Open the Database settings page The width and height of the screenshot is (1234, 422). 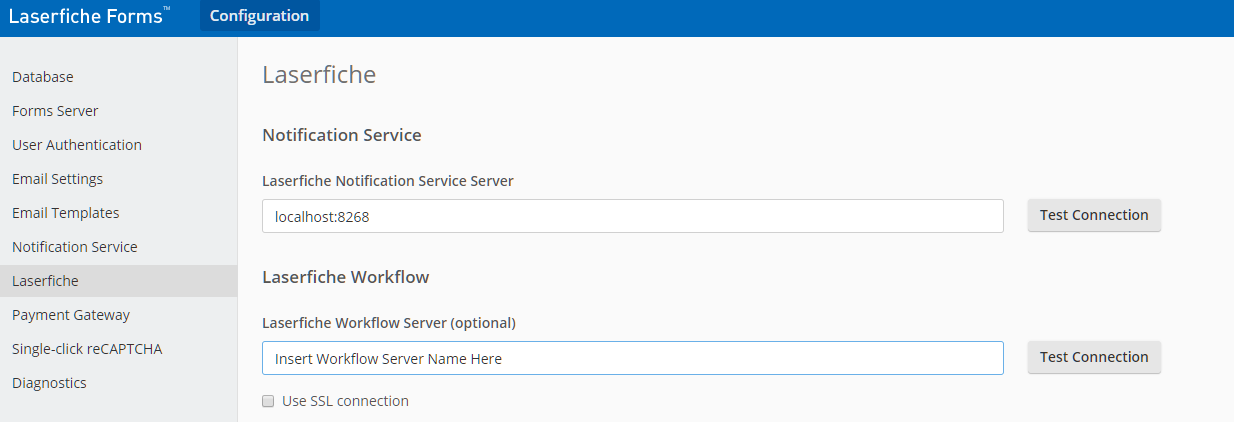pyautogui.click(x=43, y=77)
